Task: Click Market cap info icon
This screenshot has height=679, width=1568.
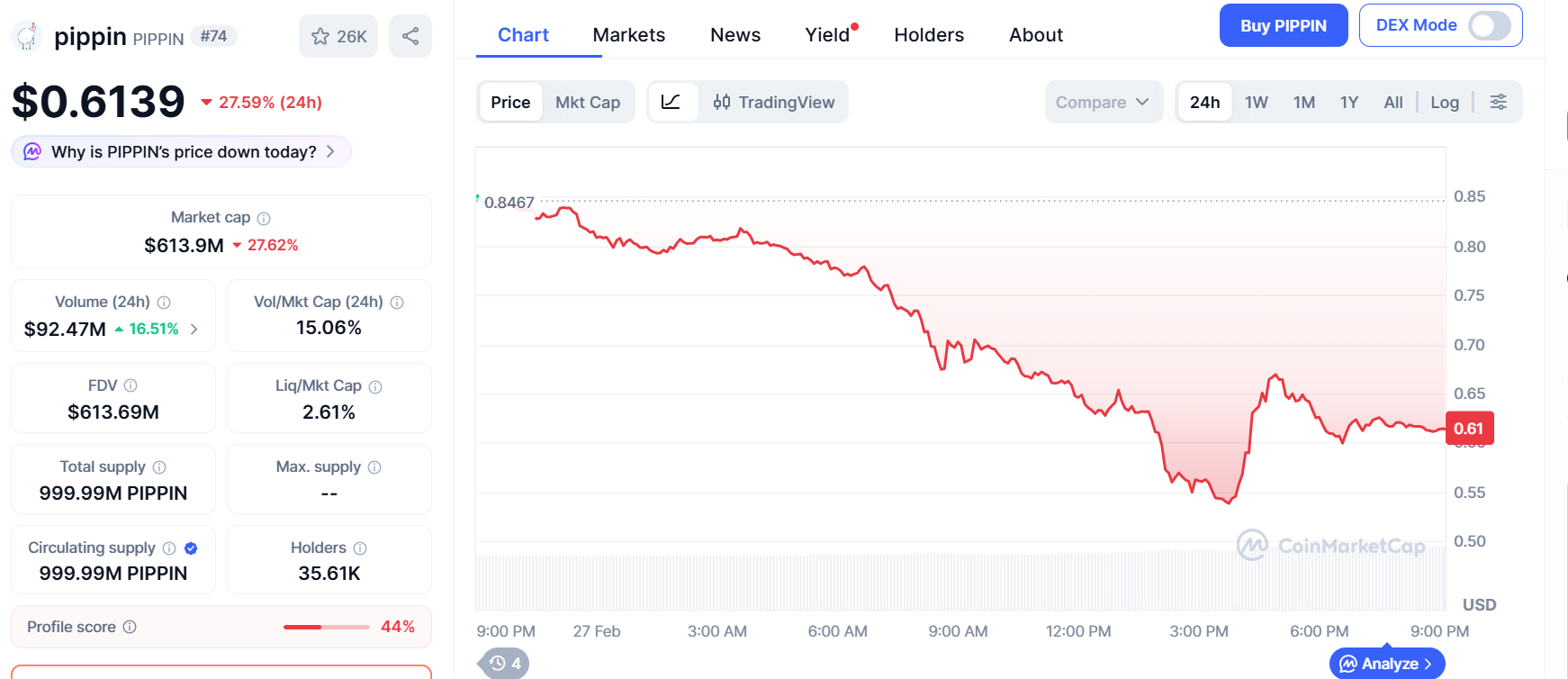Action: [x=264, y=219]
